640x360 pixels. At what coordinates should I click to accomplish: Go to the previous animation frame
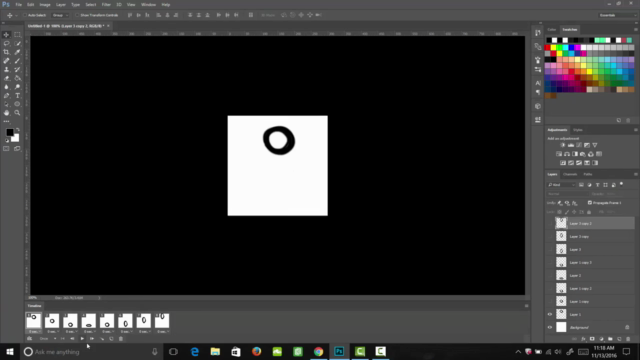[x=72, y=339]
